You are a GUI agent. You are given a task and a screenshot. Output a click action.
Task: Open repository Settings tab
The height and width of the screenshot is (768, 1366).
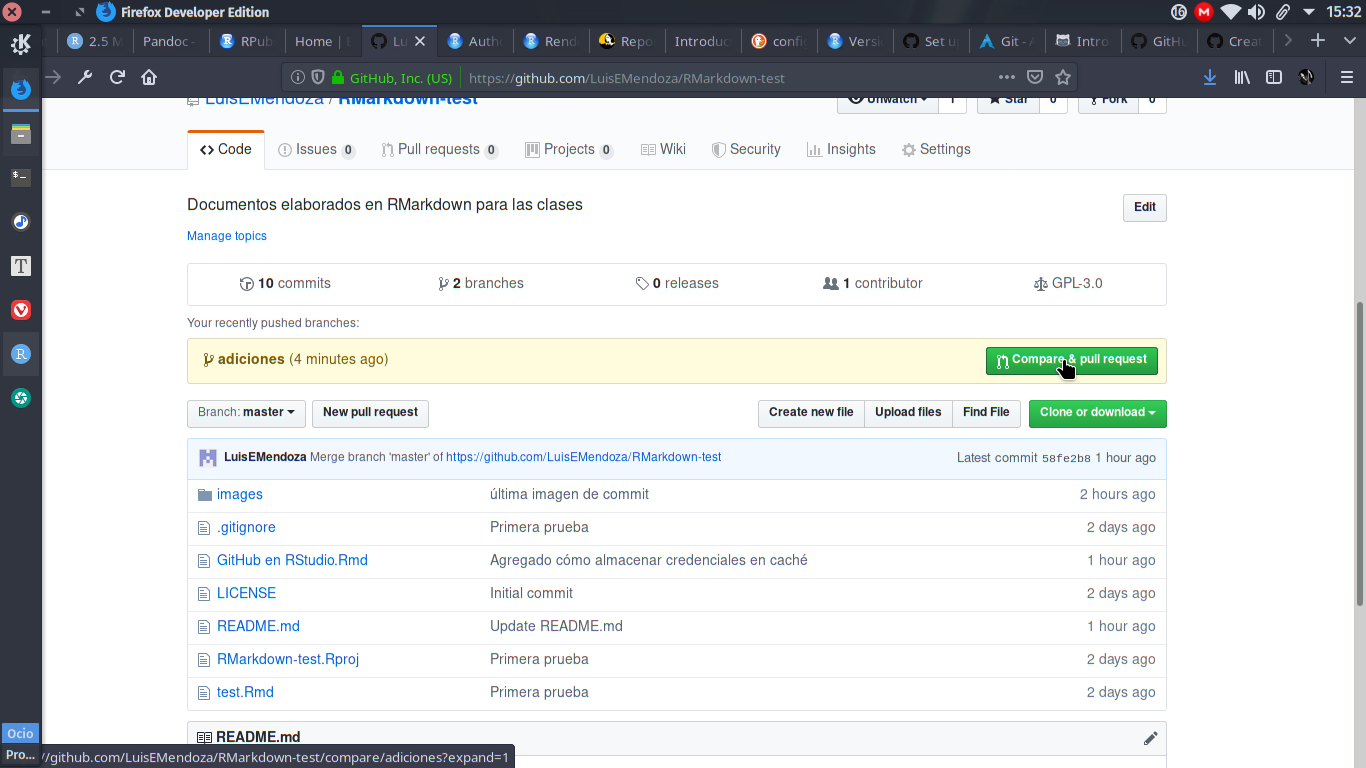(936, 149)
